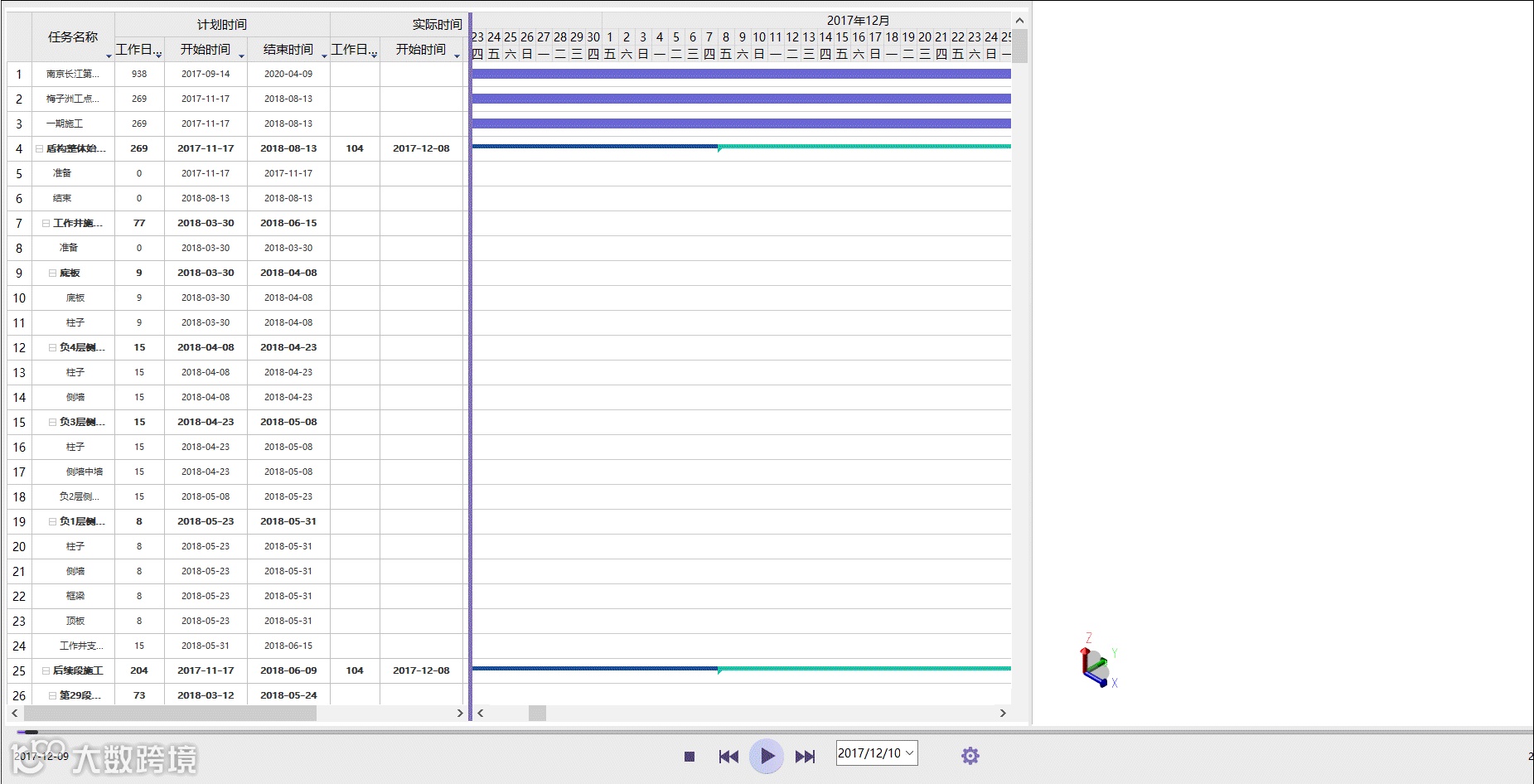
Task: Click the 2017年12月 timeline header
Action: (x=858, y=21)
